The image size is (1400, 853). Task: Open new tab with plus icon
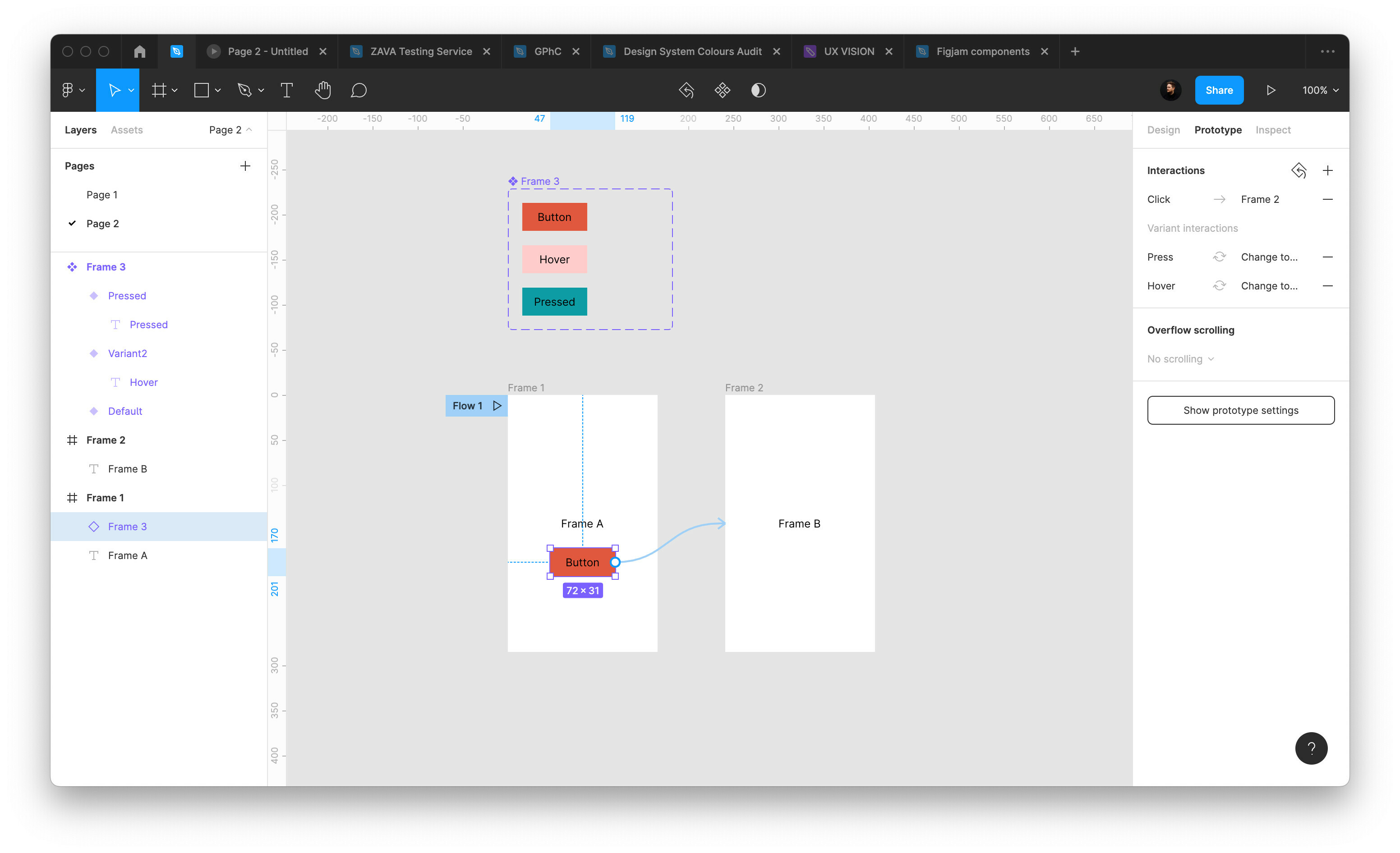coord(1075,51)
